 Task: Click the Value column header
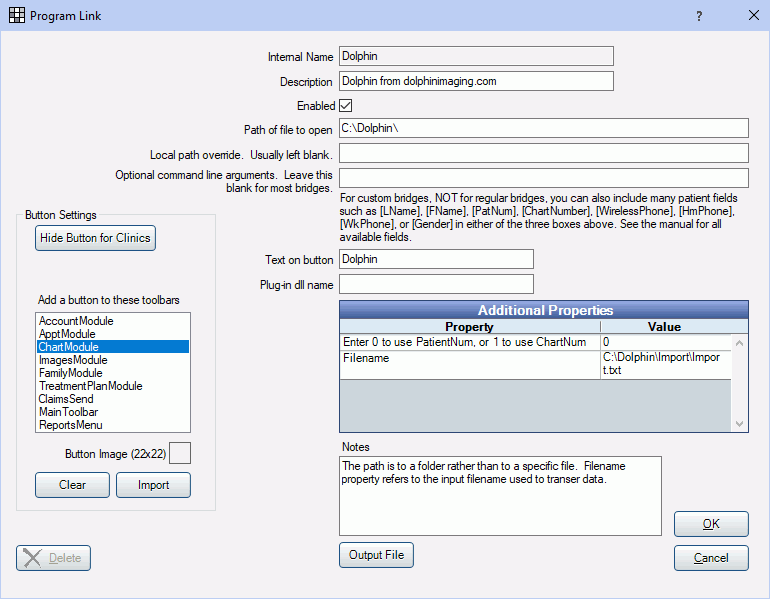664,327
